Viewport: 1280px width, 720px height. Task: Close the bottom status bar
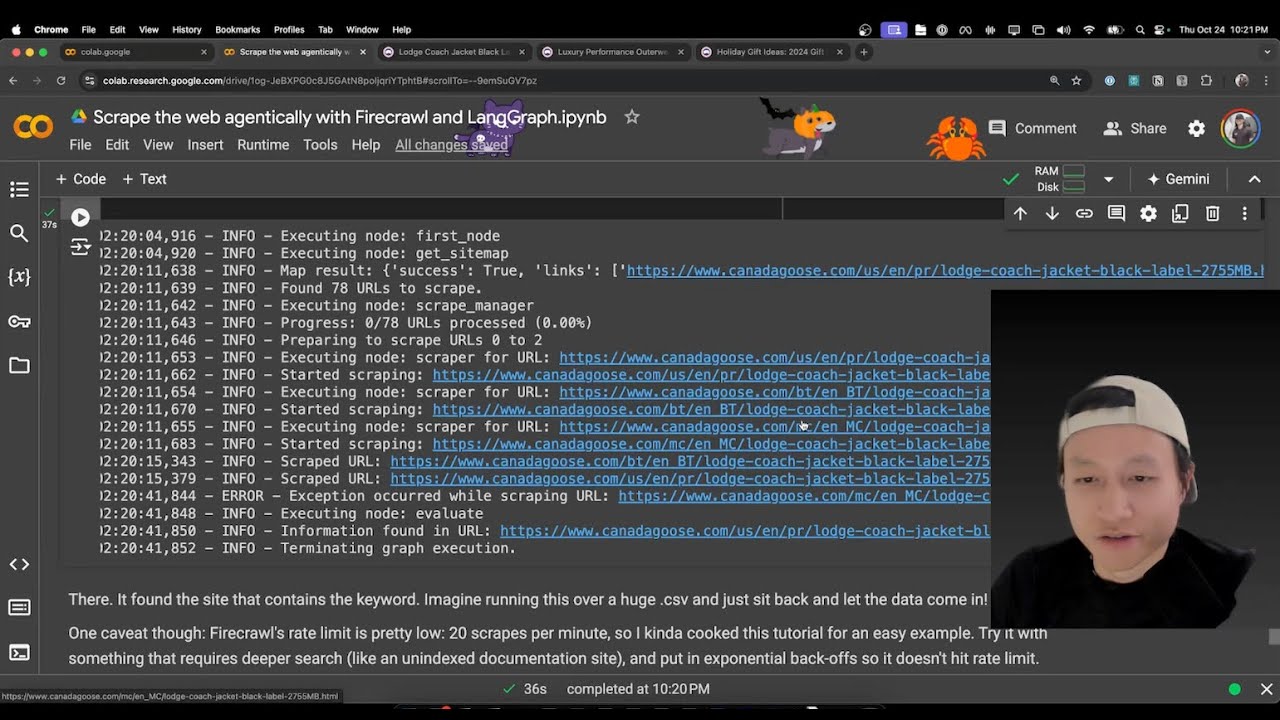pos(1266,689)
